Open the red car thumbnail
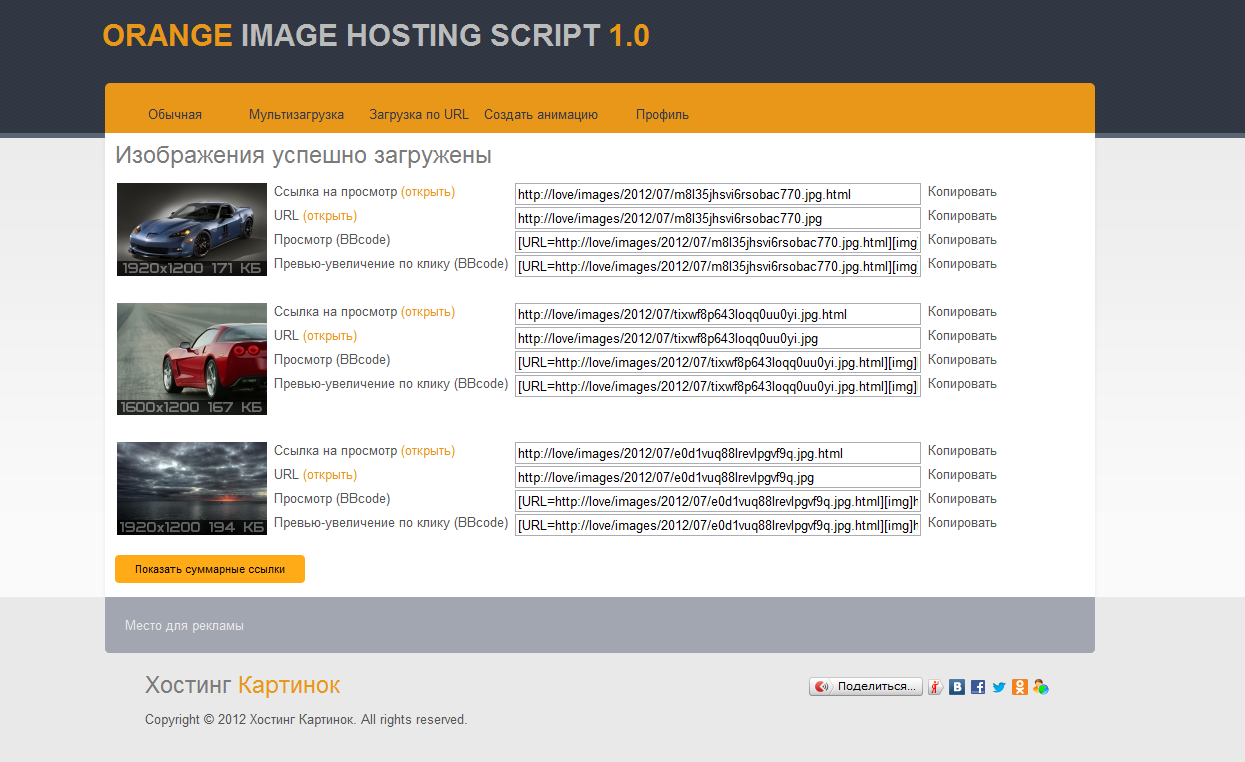The width and height of the screenshot is (1245, 762). [192, 359]
